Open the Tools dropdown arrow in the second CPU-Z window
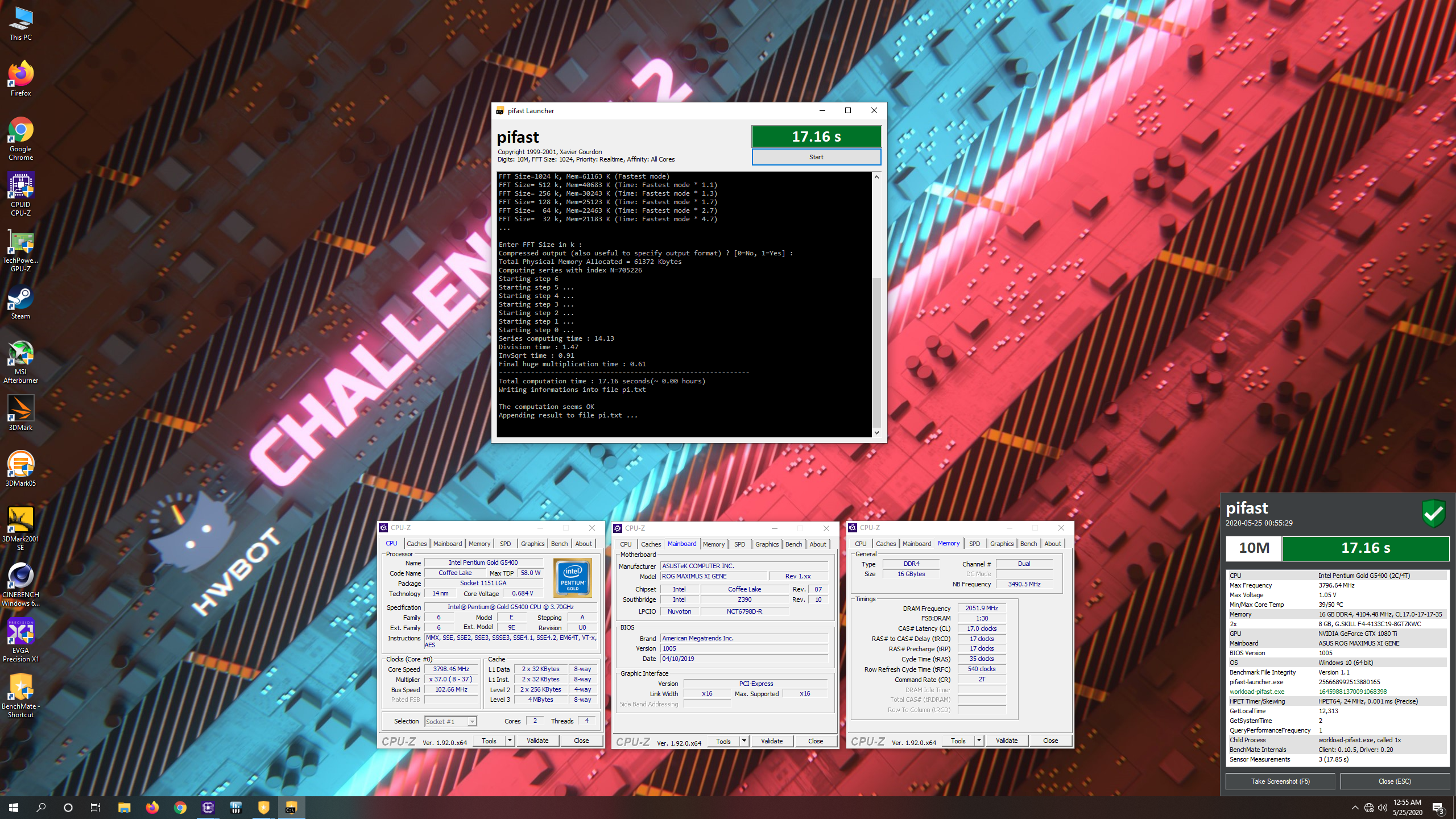Image resolution: width=1456 pixels, height=819 pixels. coord(744,741)
